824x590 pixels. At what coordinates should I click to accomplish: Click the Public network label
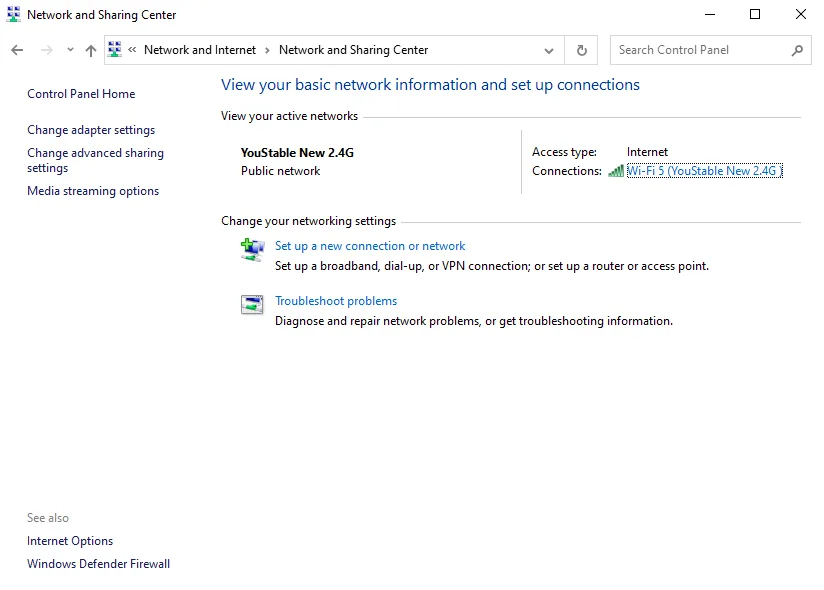click(x=280, y=171)
